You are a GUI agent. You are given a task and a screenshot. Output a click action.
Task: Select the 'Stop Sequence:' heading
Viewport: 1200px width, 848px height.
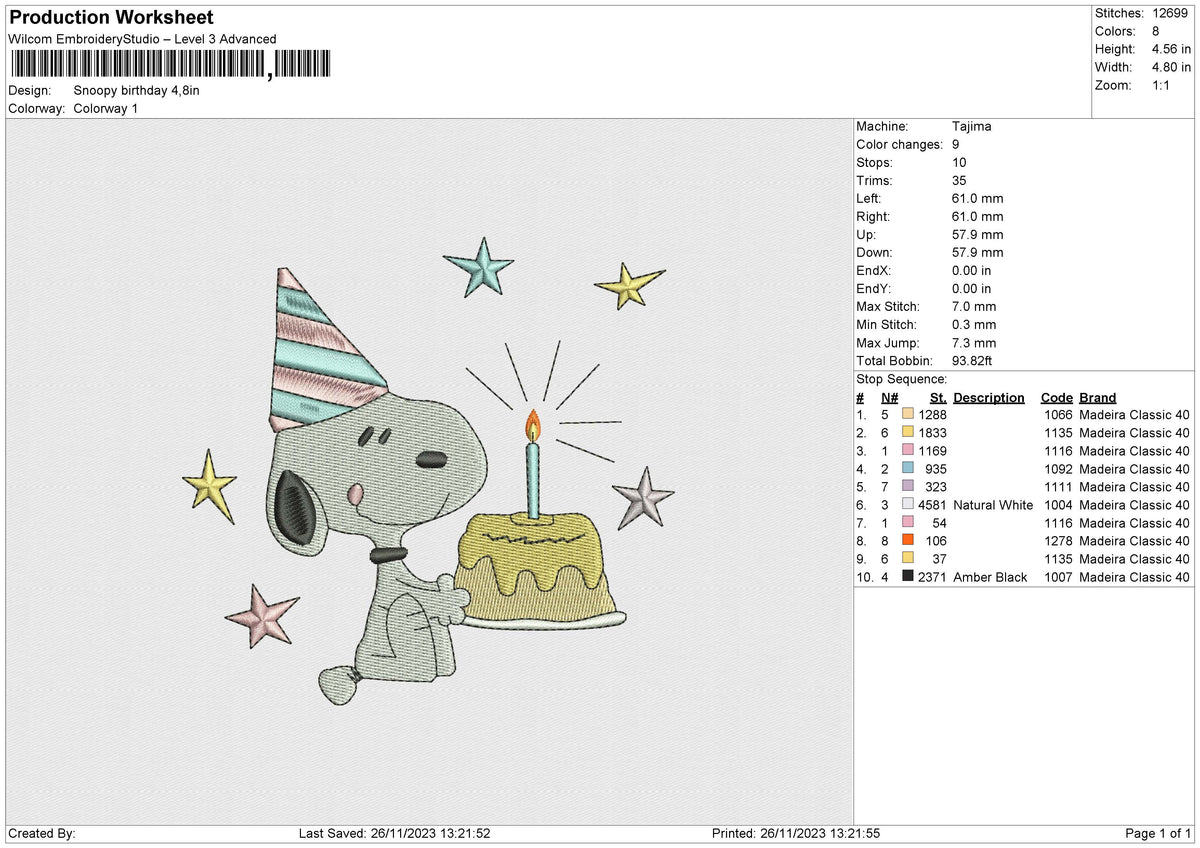(x=901, y=379)
